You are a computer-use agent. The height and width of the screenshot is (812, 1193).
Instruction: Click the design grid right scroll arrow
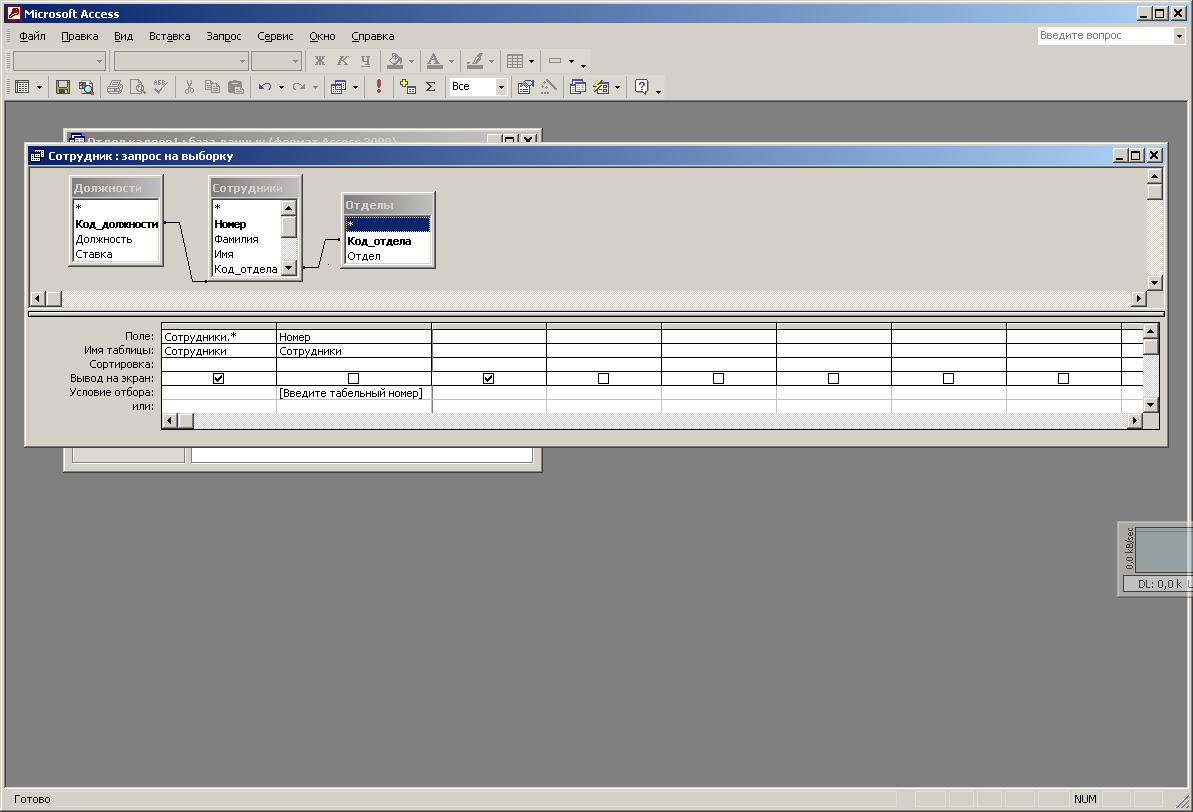(1135, 420)
